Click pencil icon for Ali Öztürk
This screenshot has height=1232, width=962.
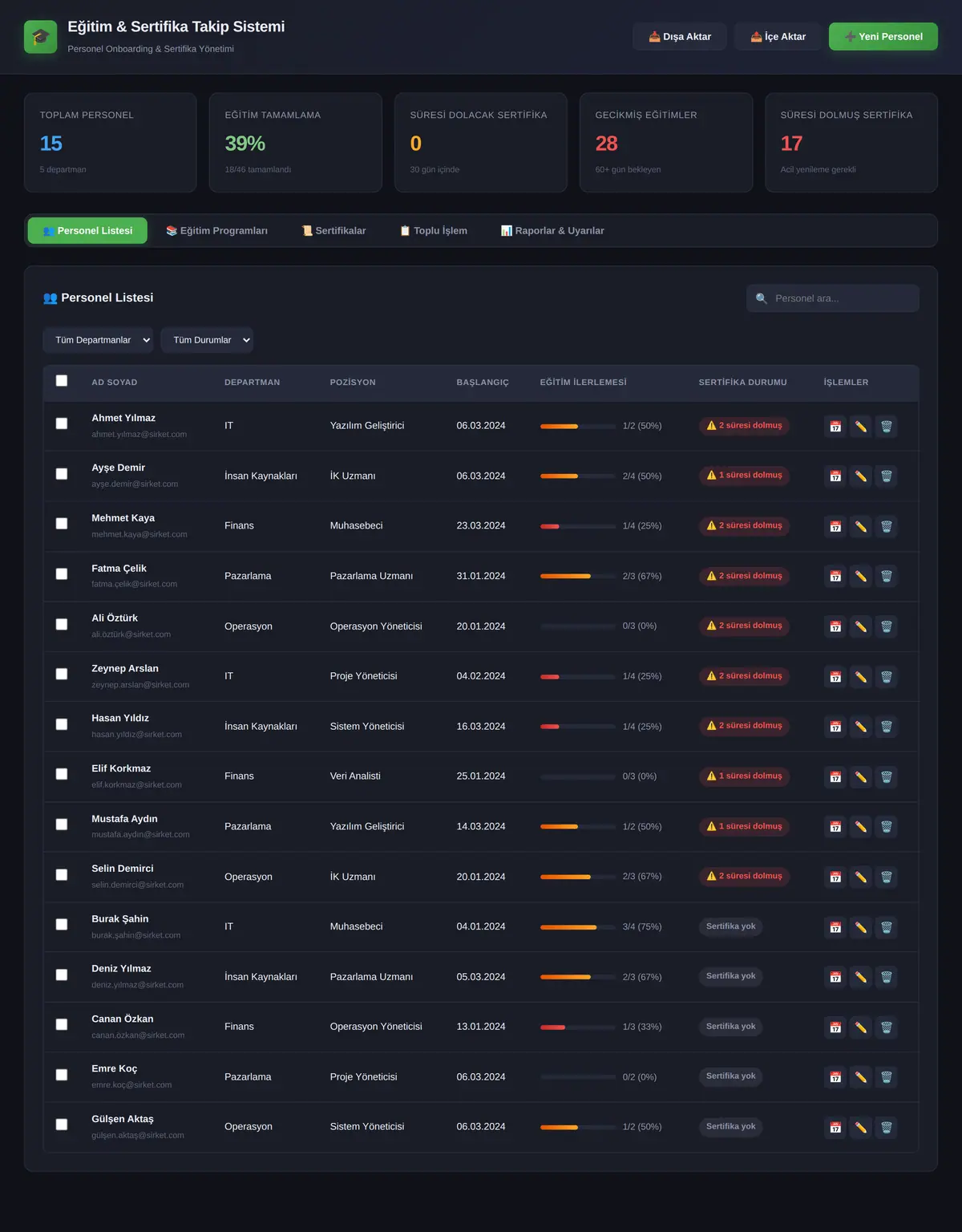860,626
